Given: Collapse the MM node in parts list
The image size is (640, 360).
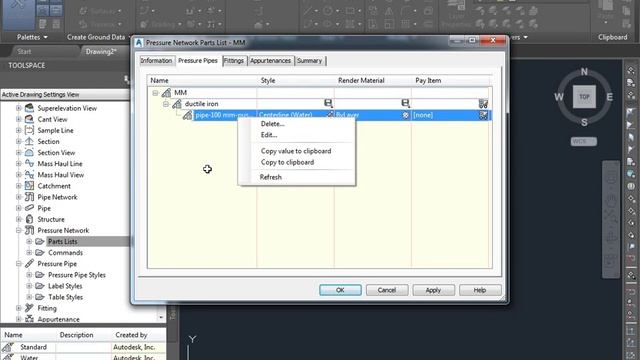Looking at the screenshot, I should tap(155, 93).
